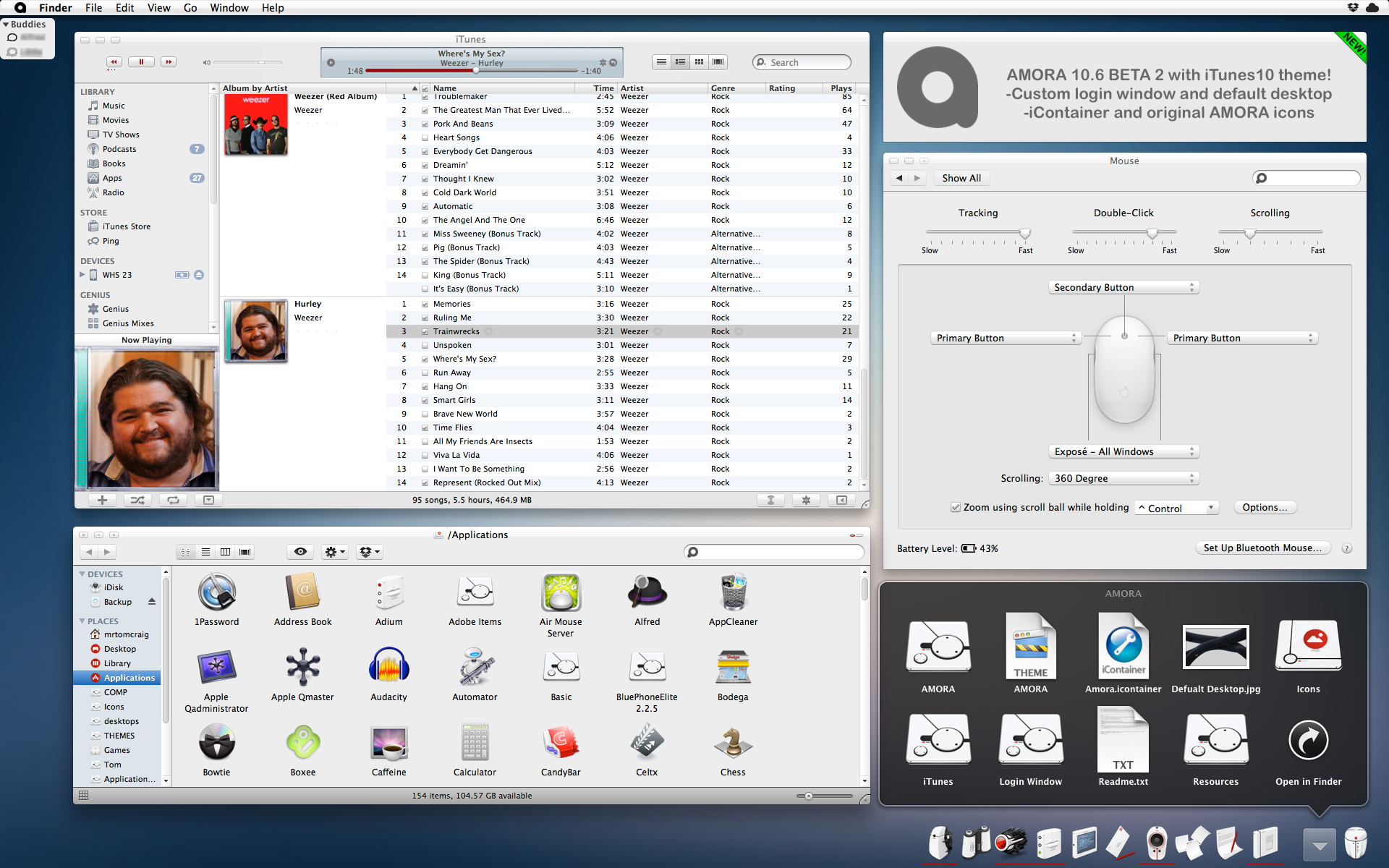
Task: Open the Dropbox toolbar menu in Finder
Action: click(x=369, y=552)
